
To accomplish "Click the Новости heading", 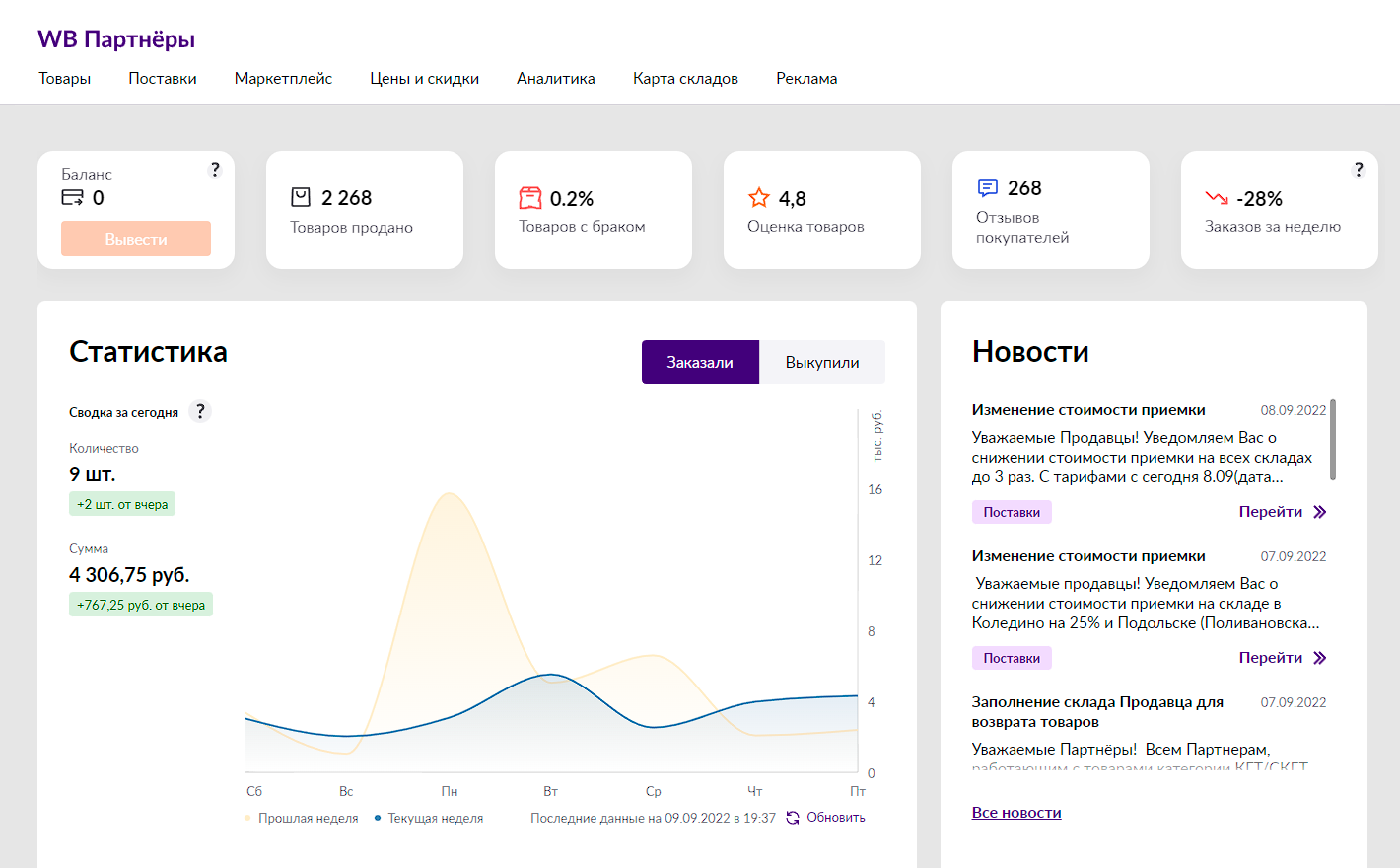I will (1030, 352).
